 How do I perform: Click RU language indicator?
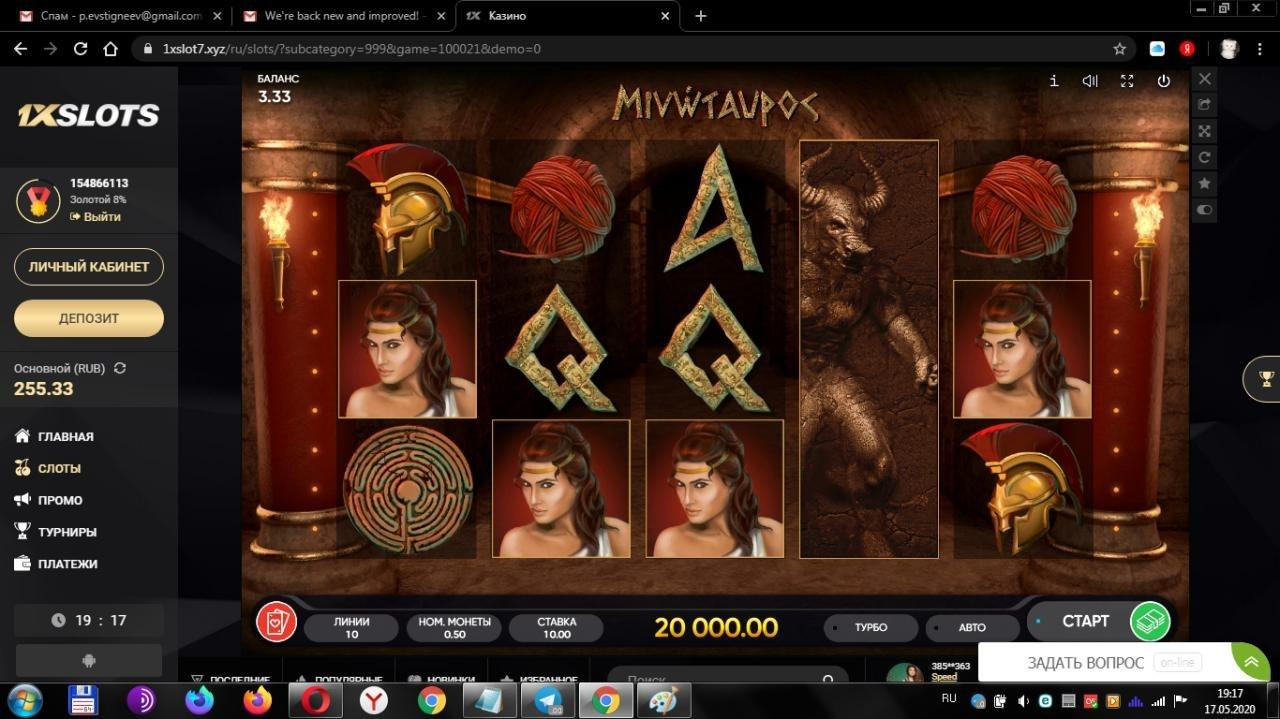(x=949, y=698)
